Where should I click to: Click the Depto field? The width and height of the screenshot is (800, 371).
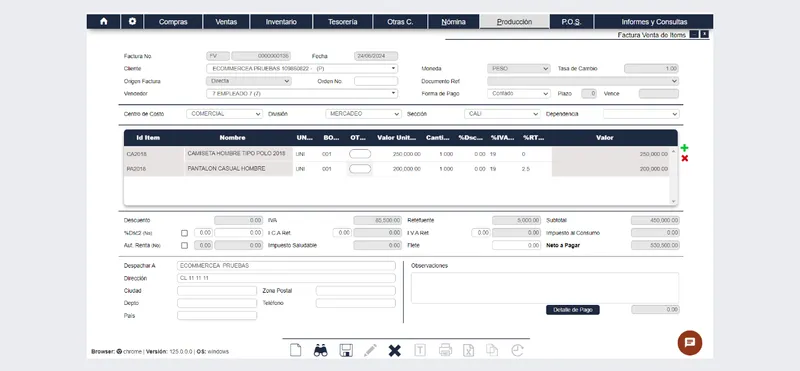[x=217, y=303]
